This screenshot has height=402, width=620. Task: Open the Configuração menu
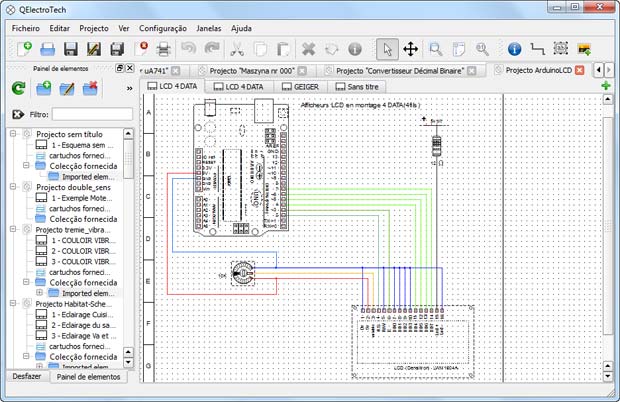(163, 28)
